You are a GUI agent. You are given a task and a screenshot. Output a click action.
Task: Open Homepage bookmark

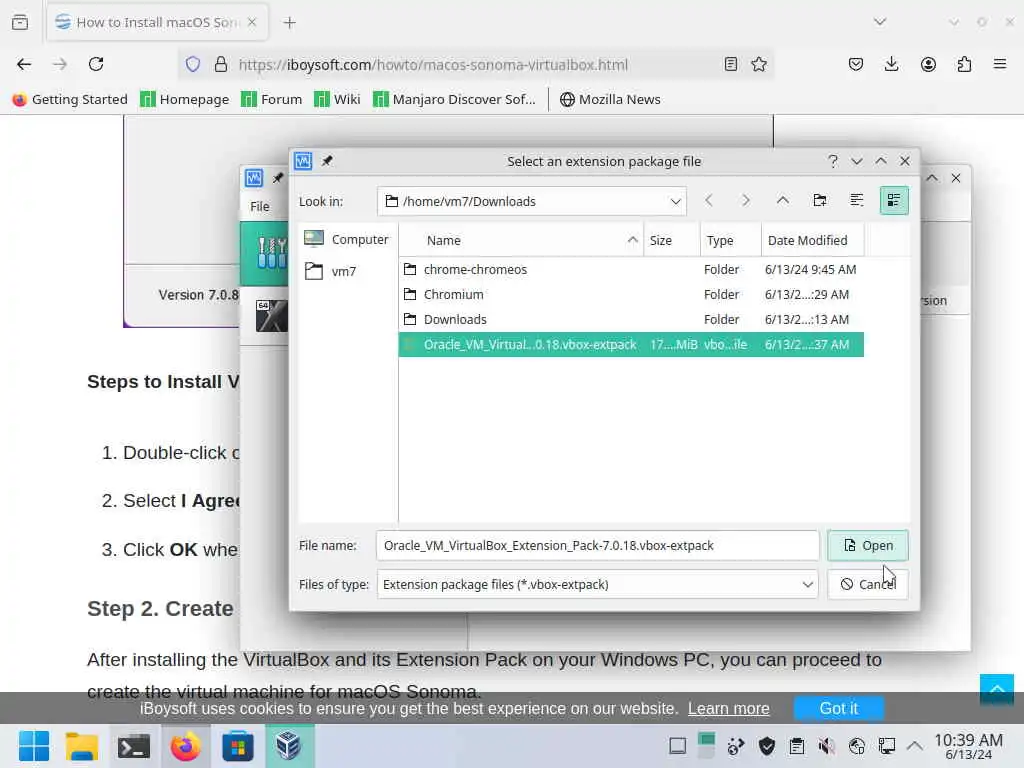pos(185,99)
